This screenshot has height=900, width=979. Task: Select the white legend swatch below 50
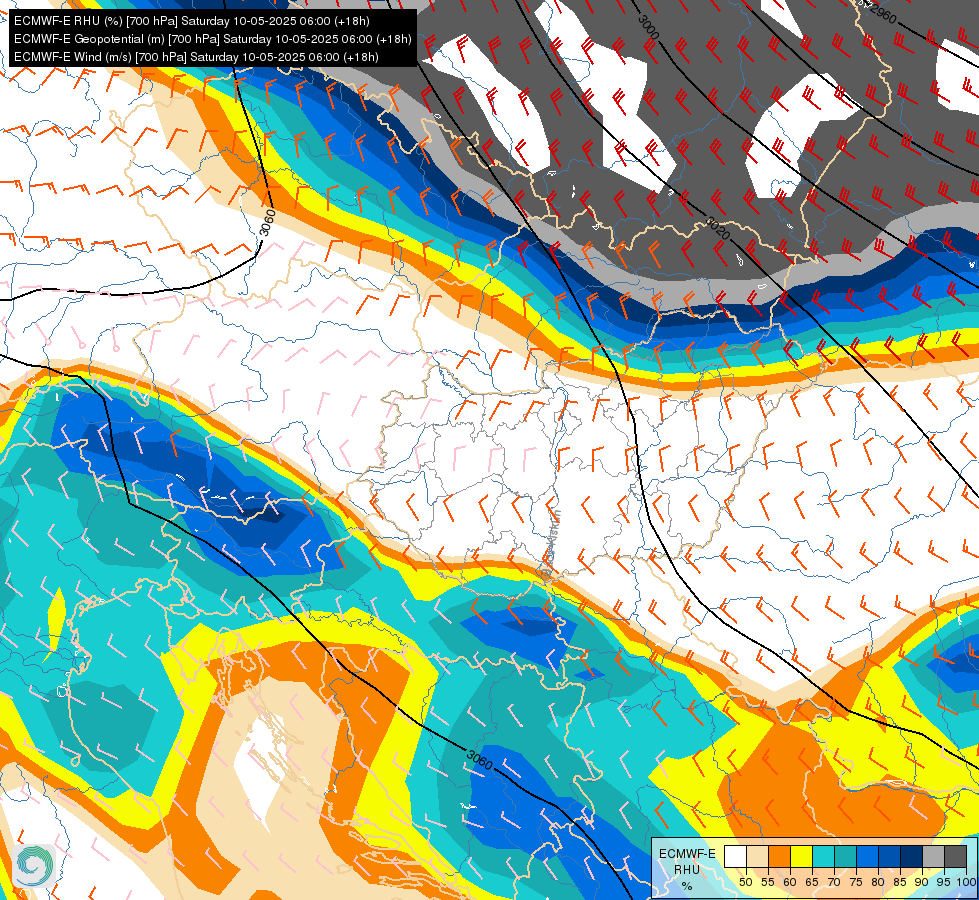coord(735,856)
